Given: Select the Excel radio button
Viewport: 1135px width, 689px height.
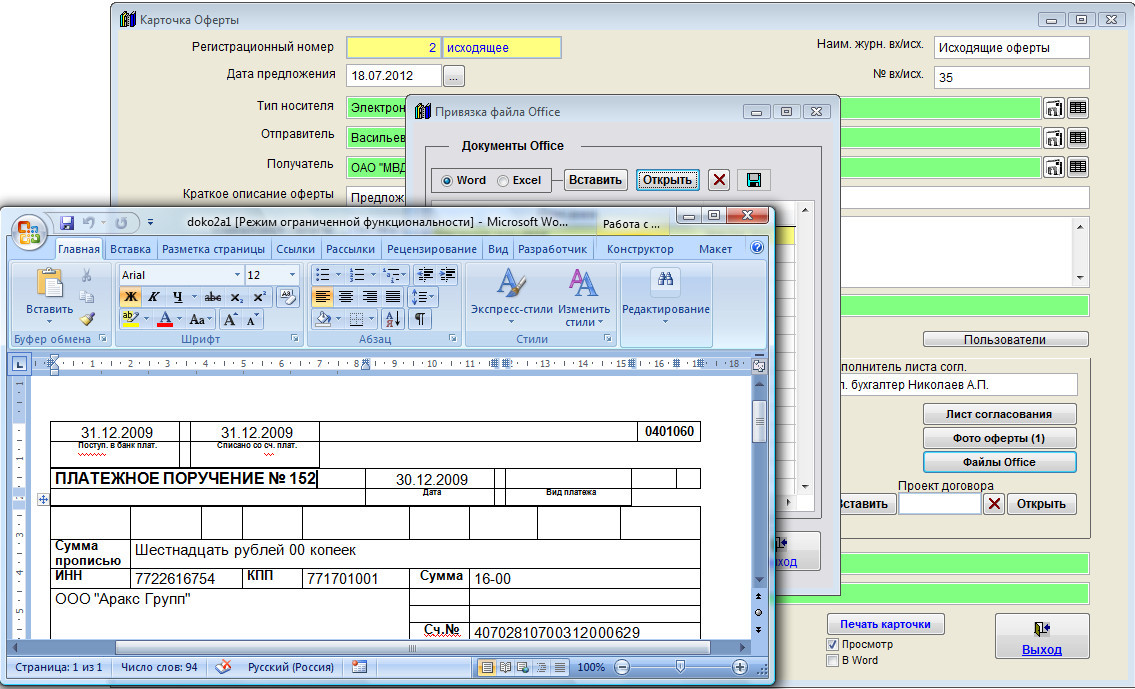Looking at the screenshot, I should click(503, 181).
